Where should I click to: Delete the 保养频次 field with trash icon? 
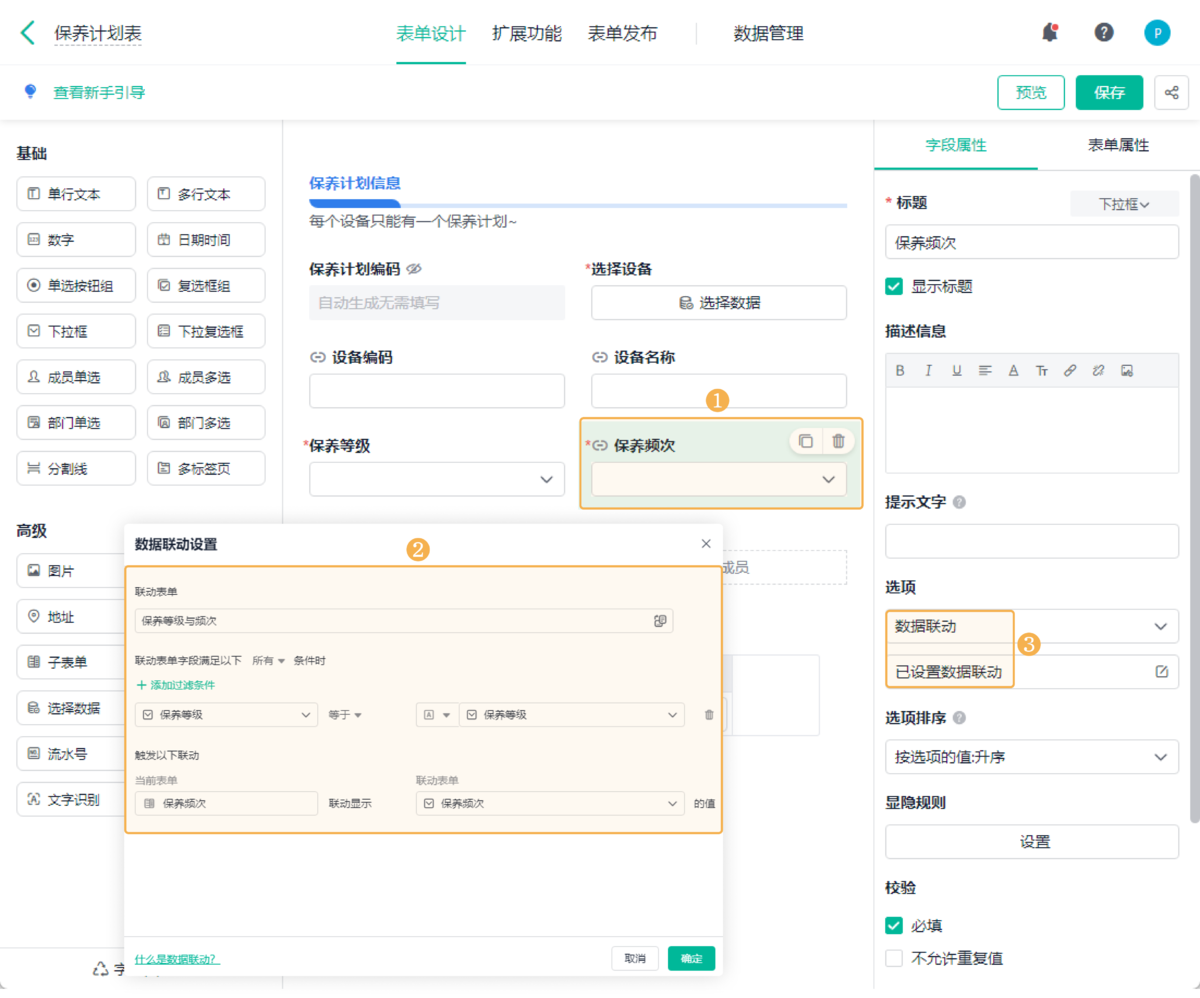click(x=838, y=440)
